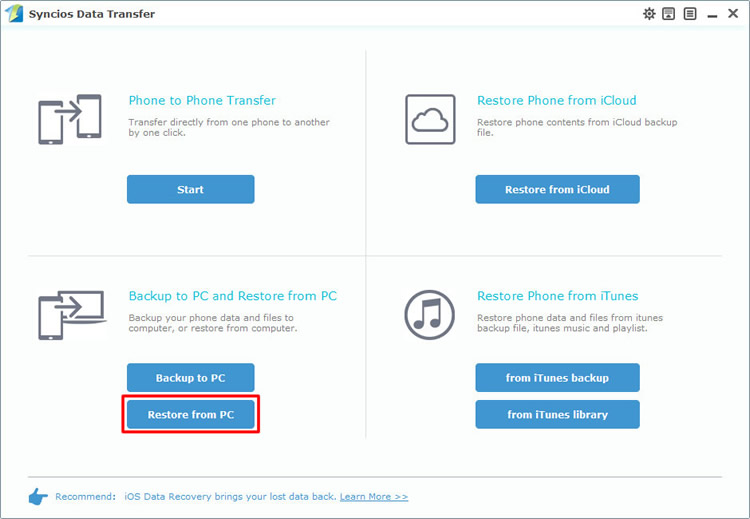
Task: Click the 'Transfer directly from one phone' description
Action: point(229,127)
